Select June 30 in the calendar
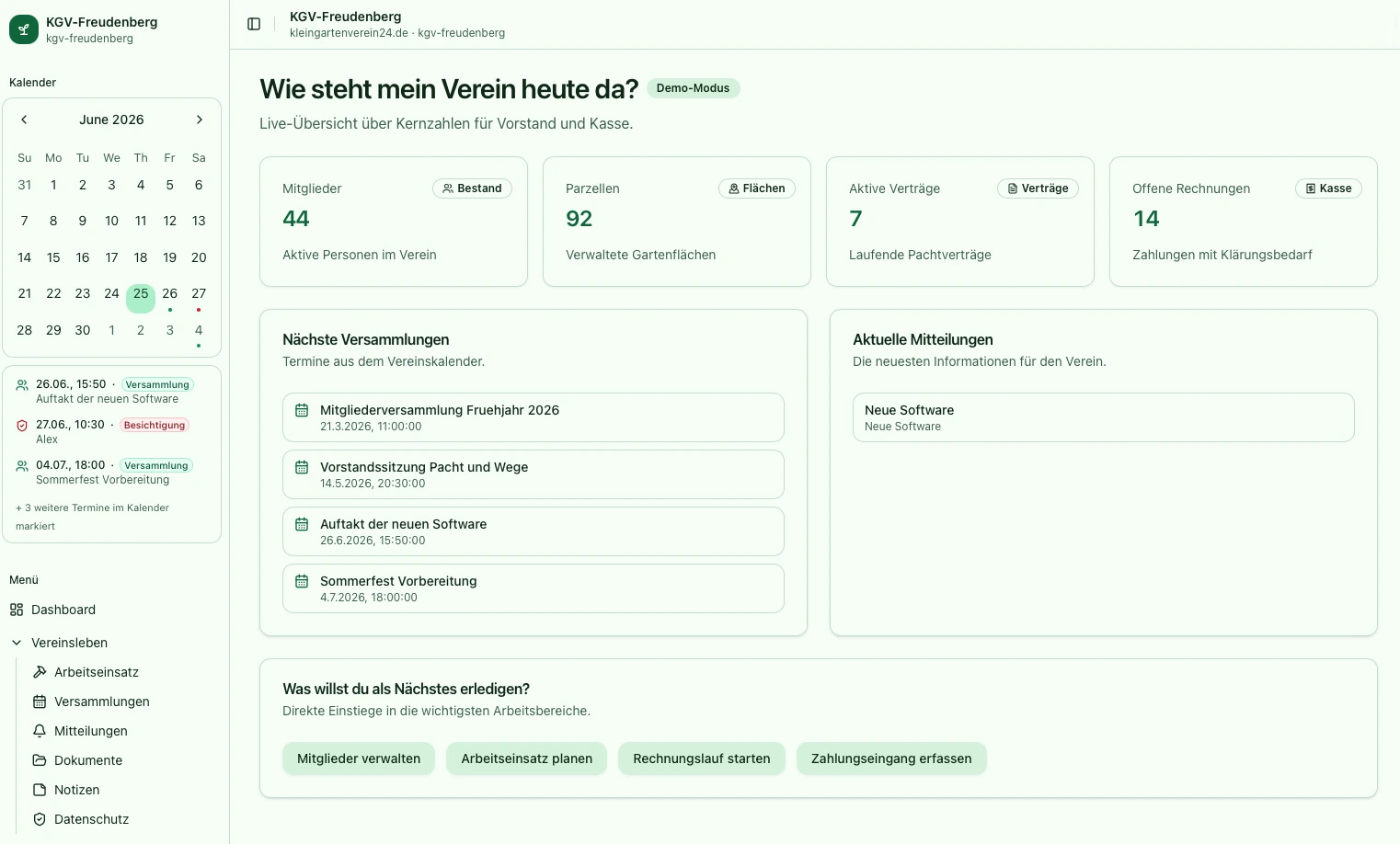1400x844 pixels. coord(83,330)
